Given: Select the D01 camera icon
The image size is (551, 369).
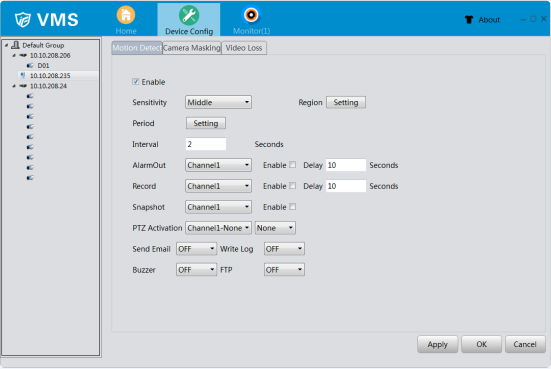Looking at the screenshot, I should pos(30,66).
